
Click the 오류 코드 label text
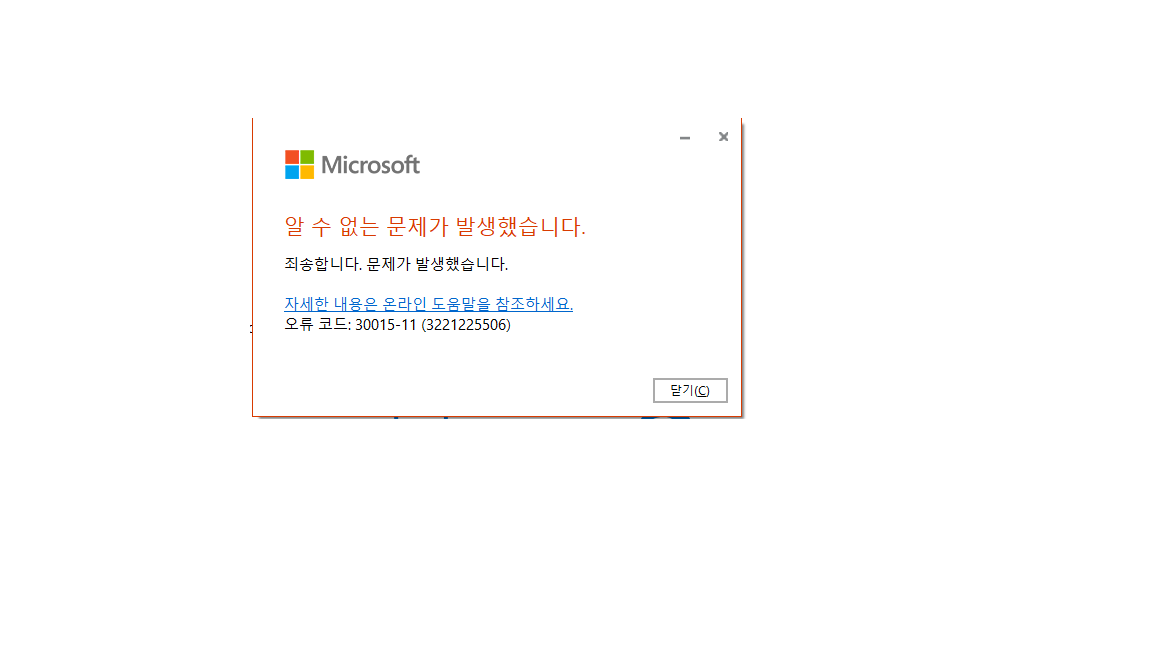point(317,324)
